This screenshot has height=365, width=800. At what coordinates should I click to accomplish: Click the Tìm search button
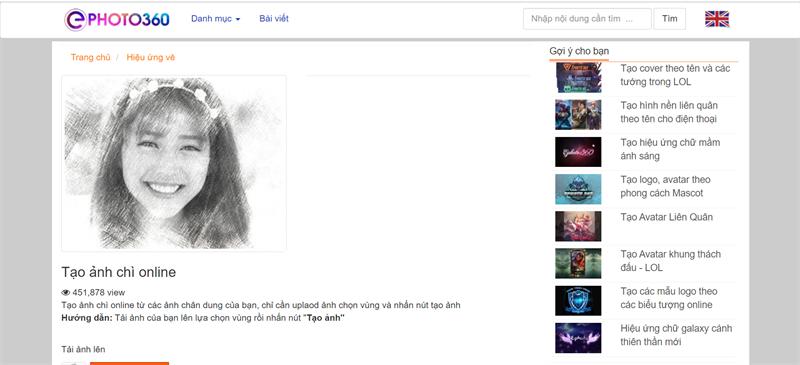click(669, 19)
